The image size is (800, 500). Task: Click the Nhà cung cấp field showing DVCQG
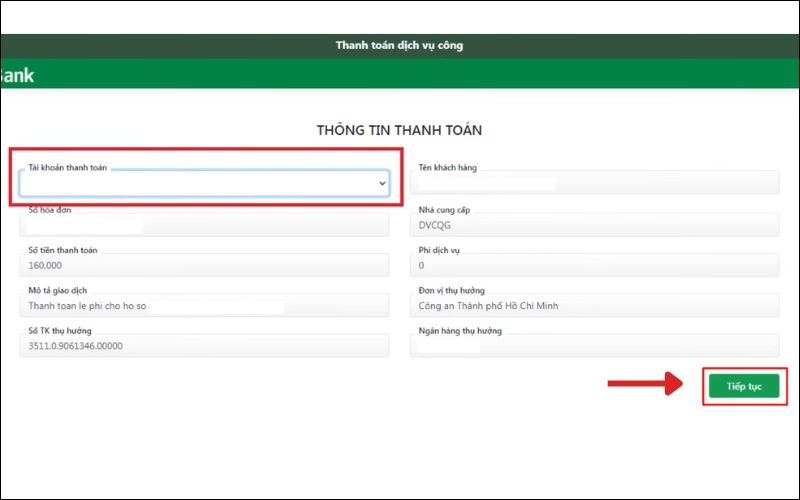594,225
